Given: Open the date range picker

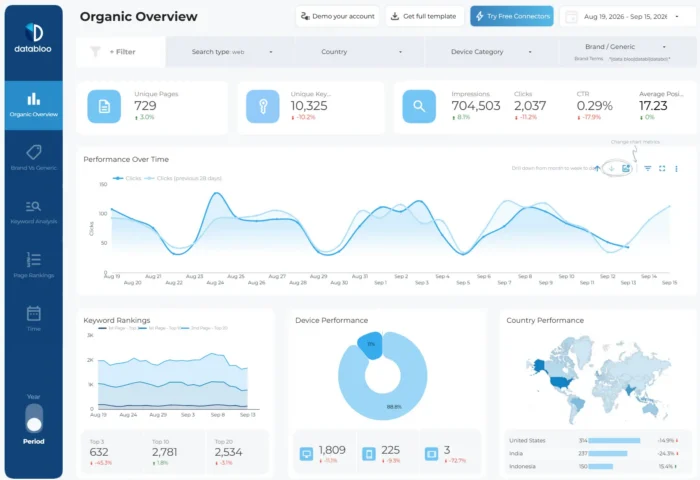Looking at the screenshot, I should pos(627,17).
